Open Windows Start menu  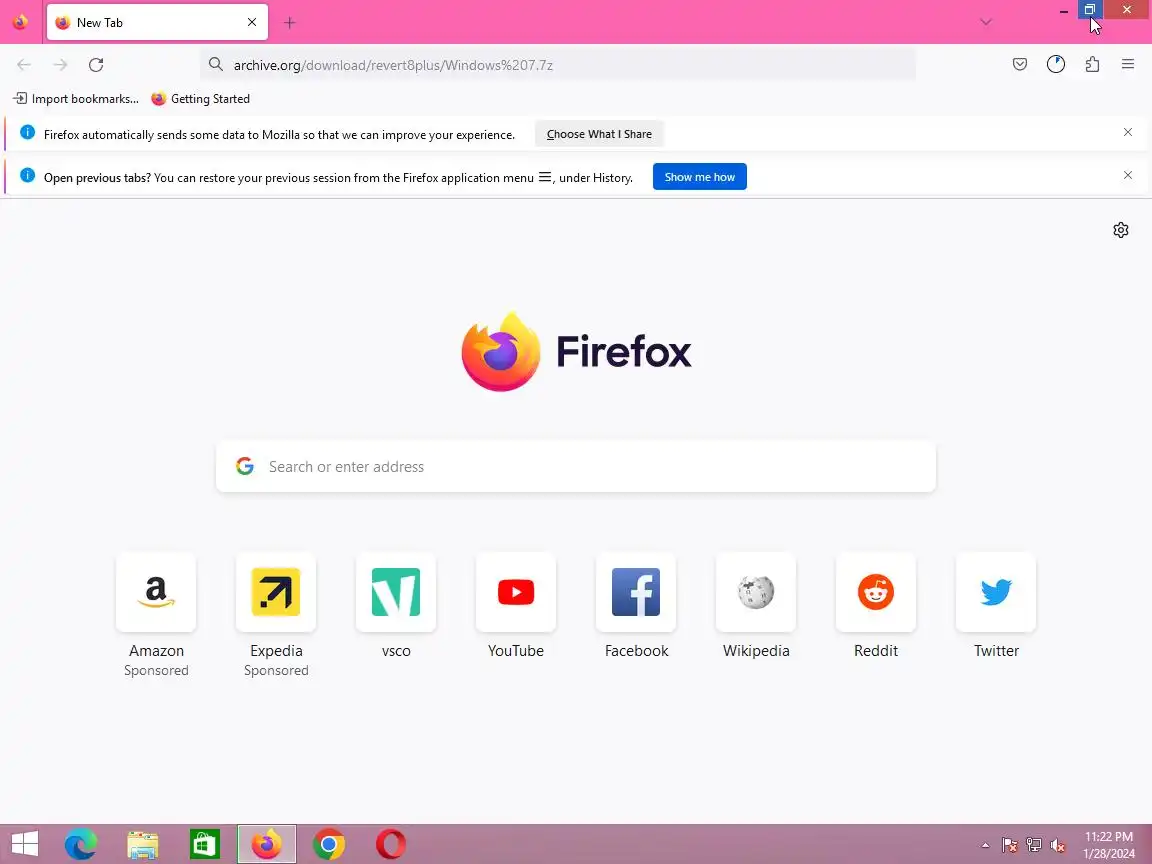(x=24, y=844)
